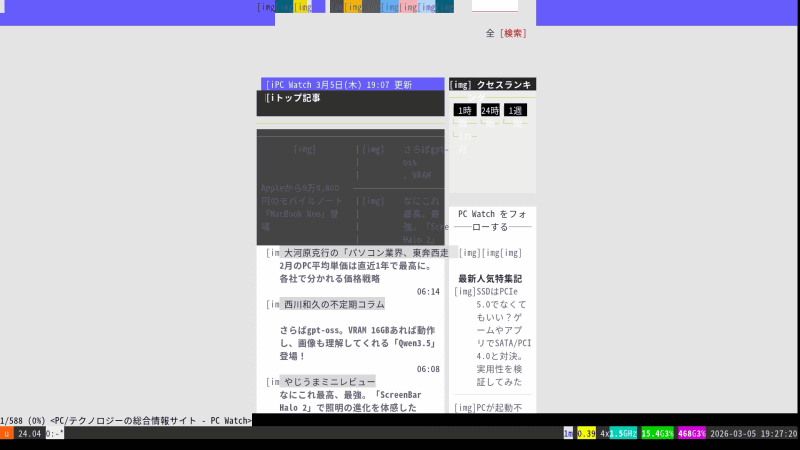Image resolution: width=800 pixels, height=450 pixels.
Task: Click the 19:27:20 clock
Action: coord(779,434)
